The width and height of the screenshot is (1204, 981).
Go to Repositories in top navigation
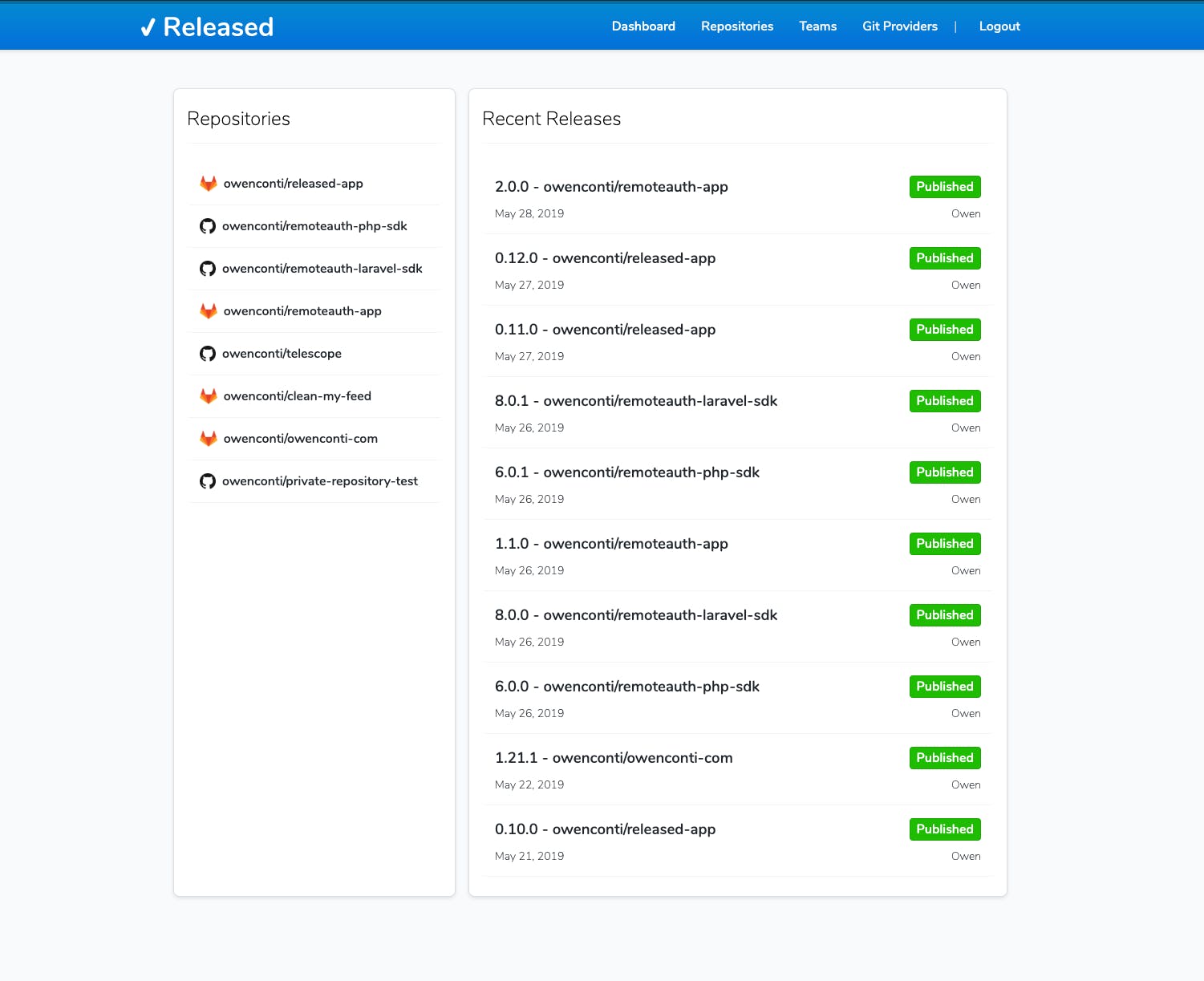tap(737, 26)
